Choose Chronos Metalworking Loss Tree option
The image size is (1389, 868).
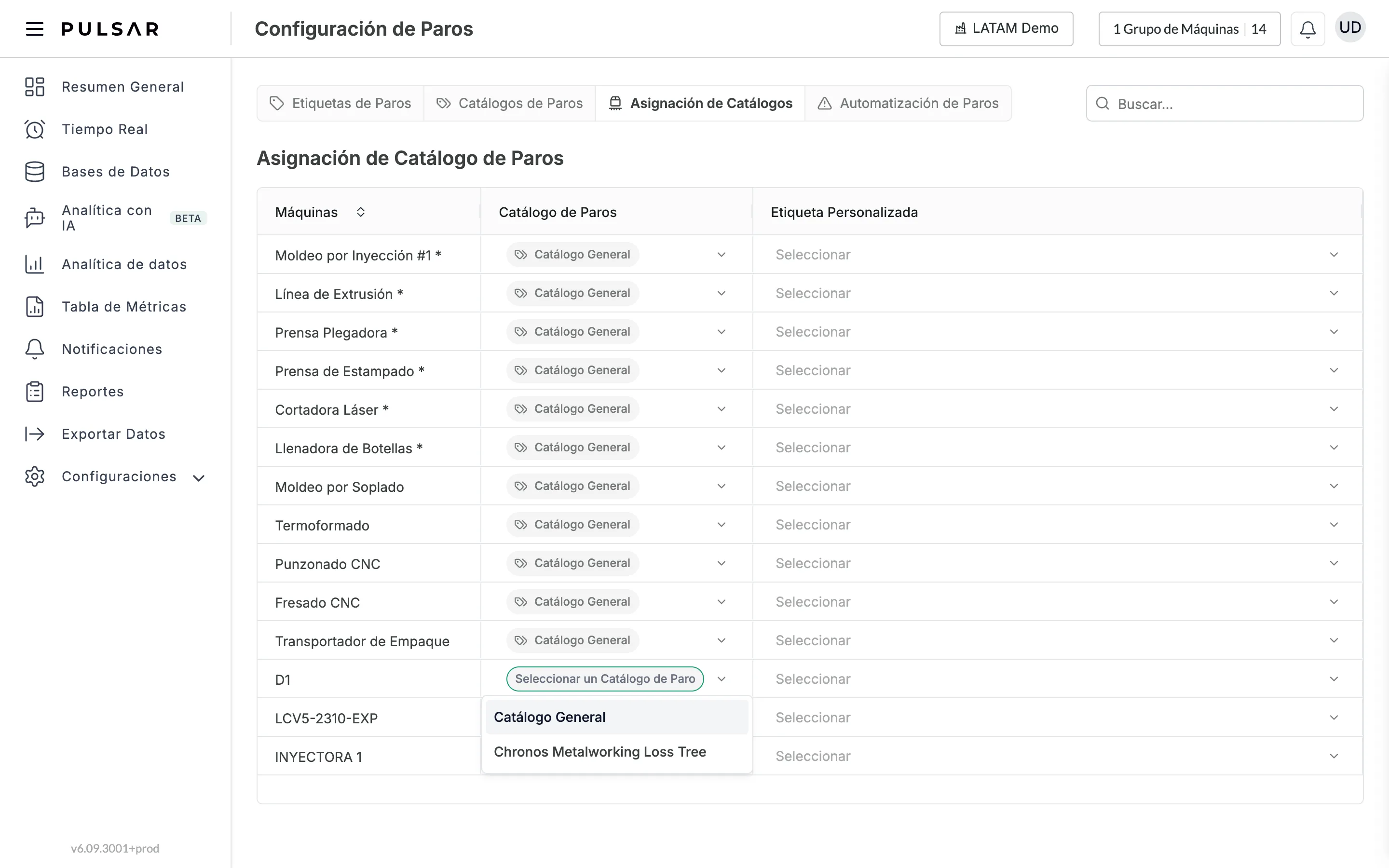click(x=617, y=752)
